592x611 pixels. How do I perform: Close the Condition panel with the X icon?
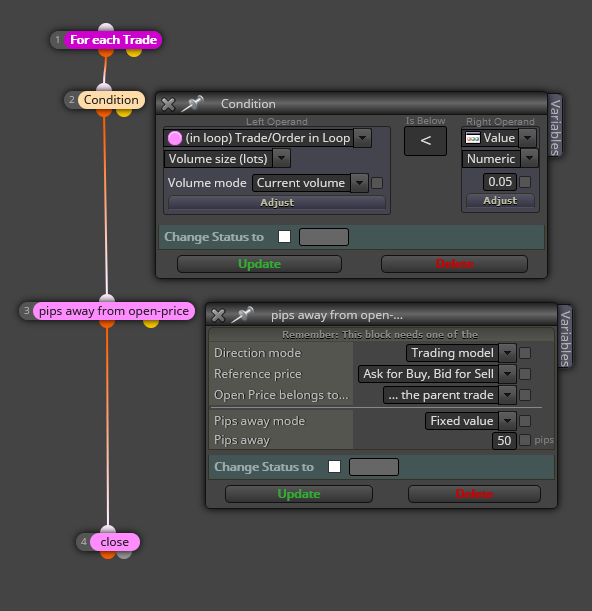click(168, 104)
